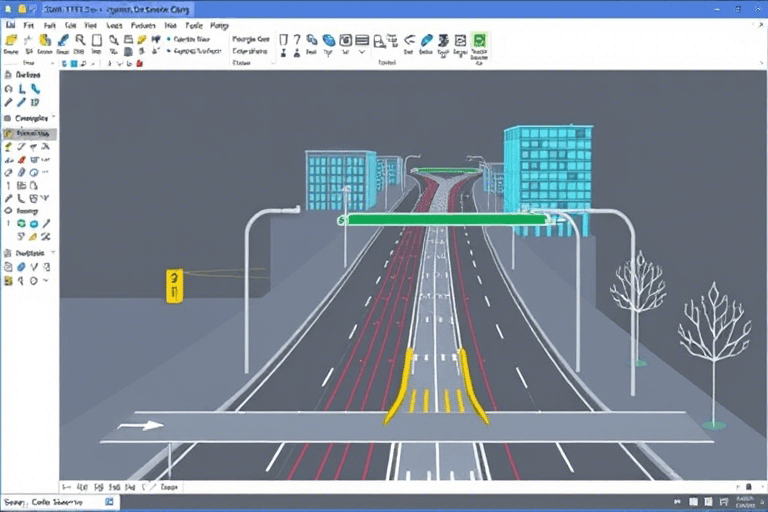Toggle the lower bullet option in the ribbon
Image resolution: width=768 pixels, height=512 pixels.
pos(167,50)
